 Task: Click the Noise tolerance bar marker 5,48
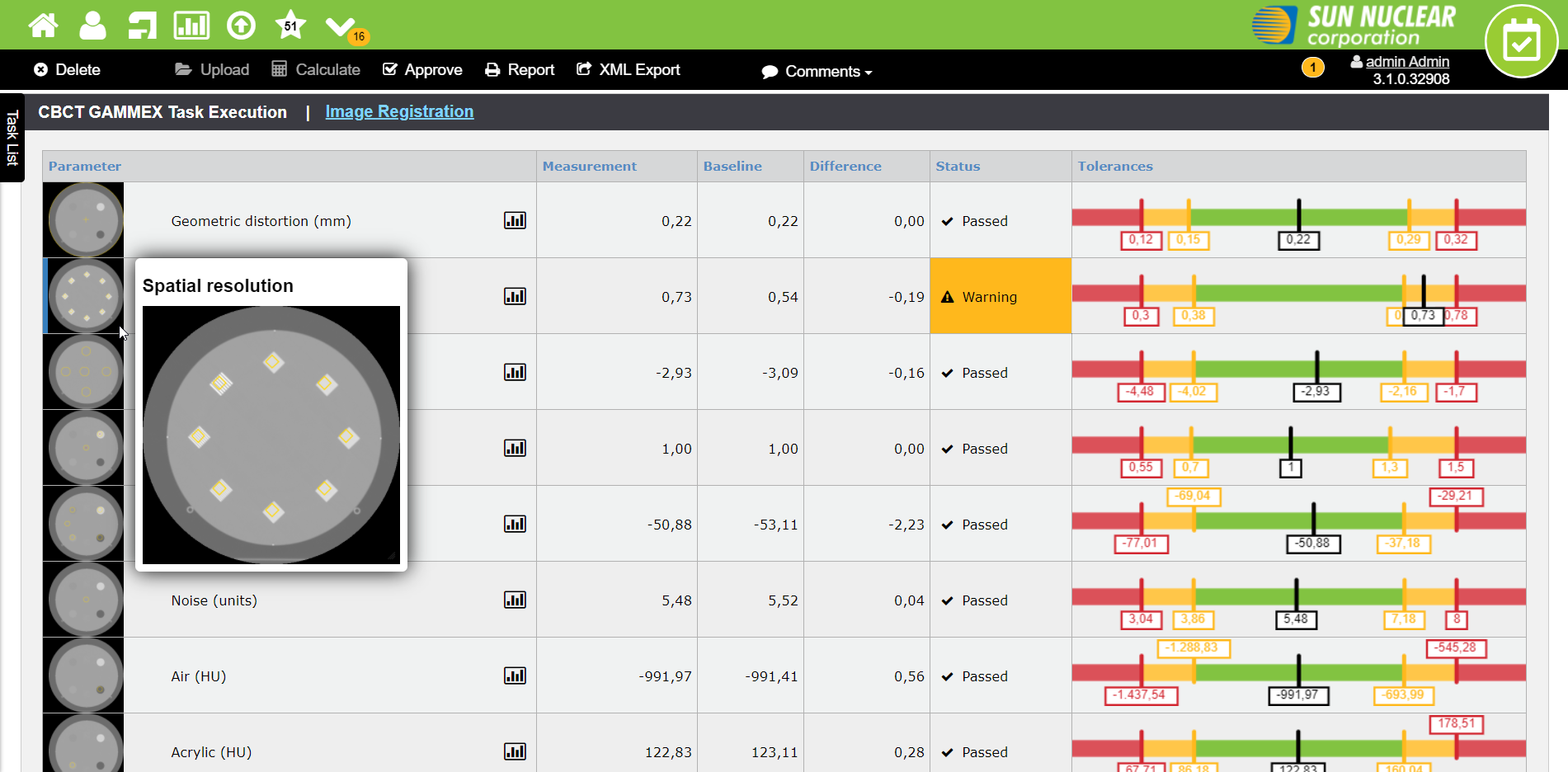pos(1296,619)
